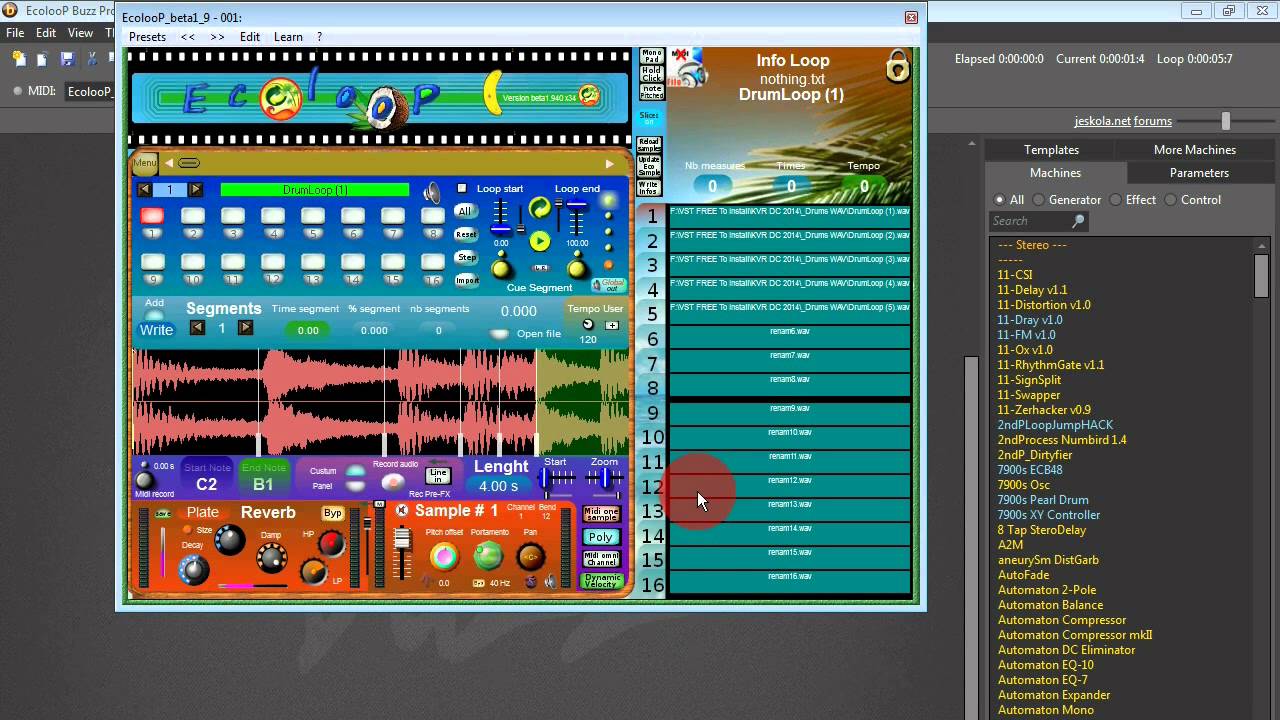Screen dimensions: 1280x720
Task: Open the Learn menu
Action: tap(288, 37)
